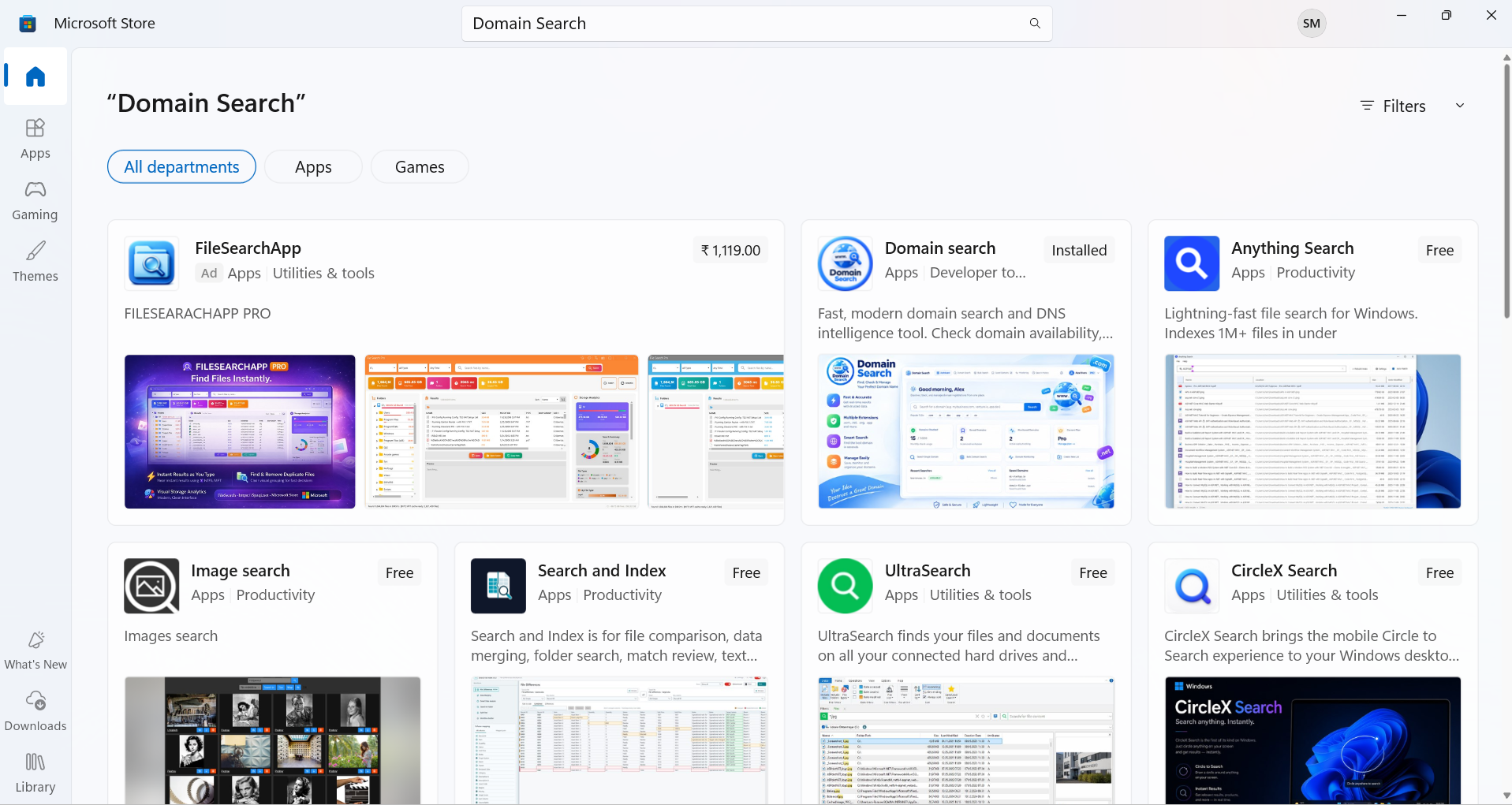Open the Library in sidebar
Viewport: 1512px width, 805px height.
35,773
